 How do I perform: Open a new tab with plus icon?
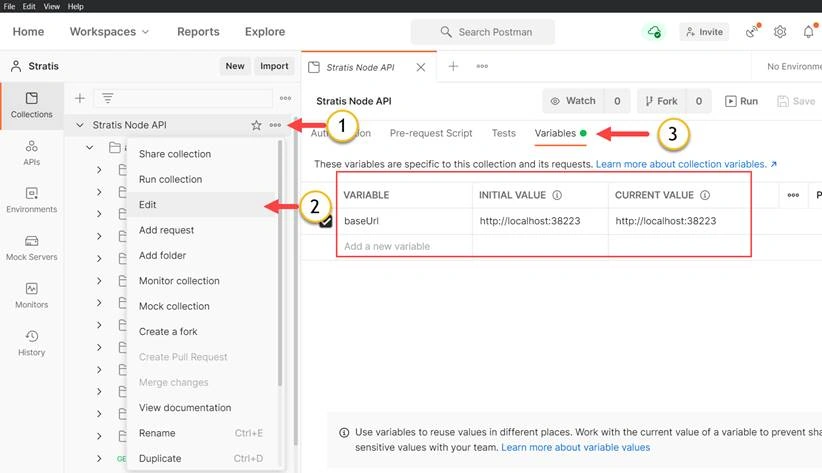[x=453, y=66]
